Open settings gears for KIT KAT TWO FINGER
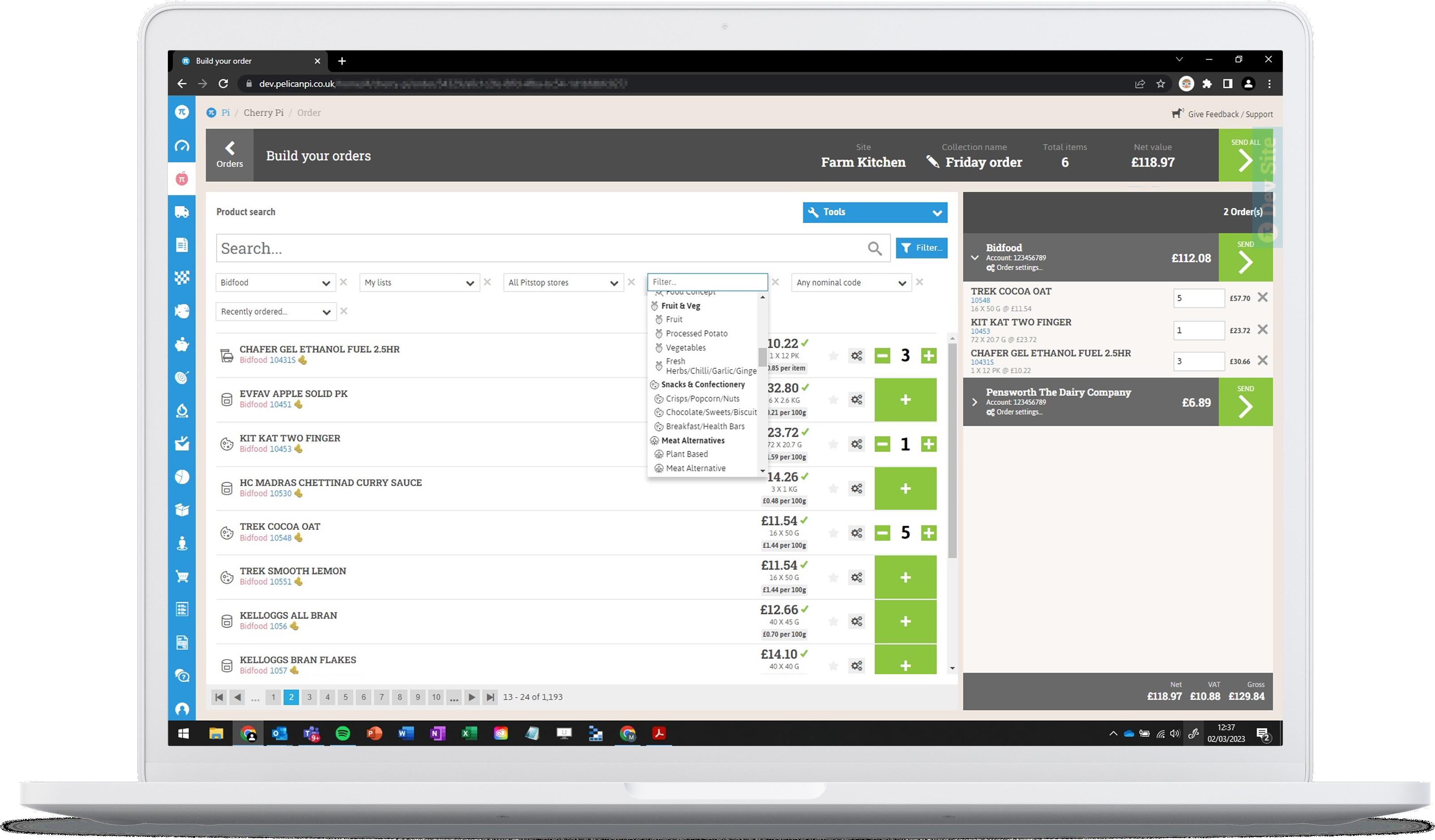Viewport: 1435px width, 840px height. point(857,444)
